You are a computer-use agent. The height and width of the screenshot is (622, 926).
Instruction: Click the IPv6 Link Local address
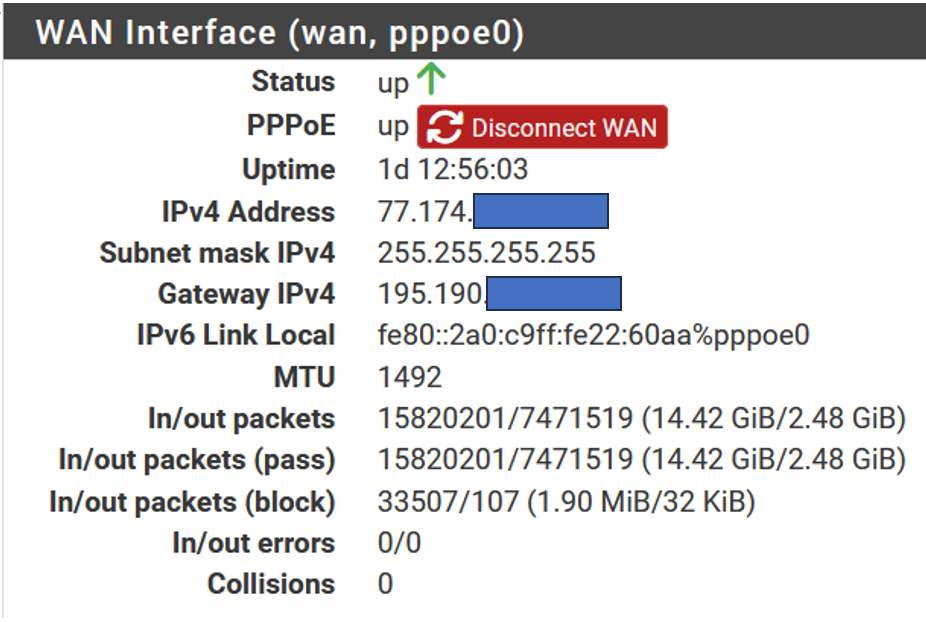click(x=594, y=336)
